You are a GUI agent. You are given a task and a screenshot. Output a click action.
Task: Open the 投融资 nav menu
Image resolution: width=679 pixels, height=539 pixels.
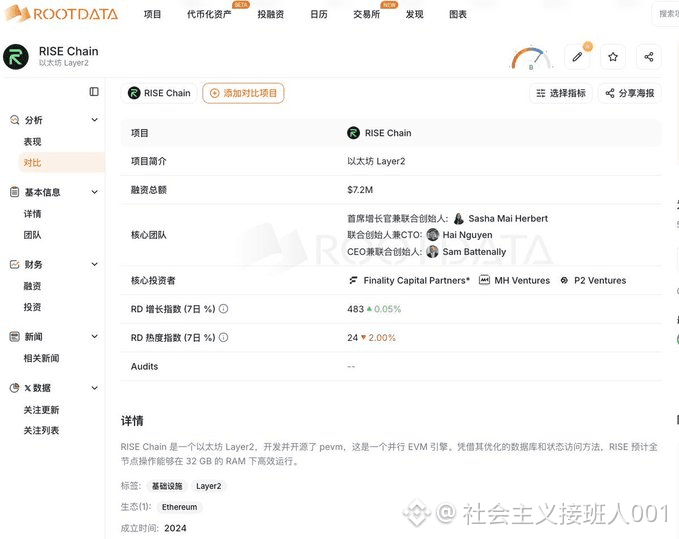click(x=271, y=14)
